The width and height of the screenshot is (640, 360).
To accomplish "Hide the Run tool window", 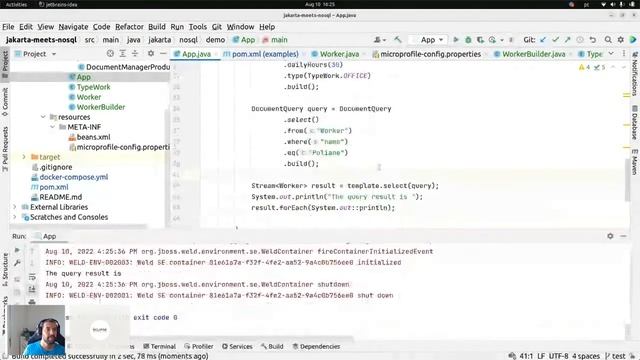I will click(623, 236).
